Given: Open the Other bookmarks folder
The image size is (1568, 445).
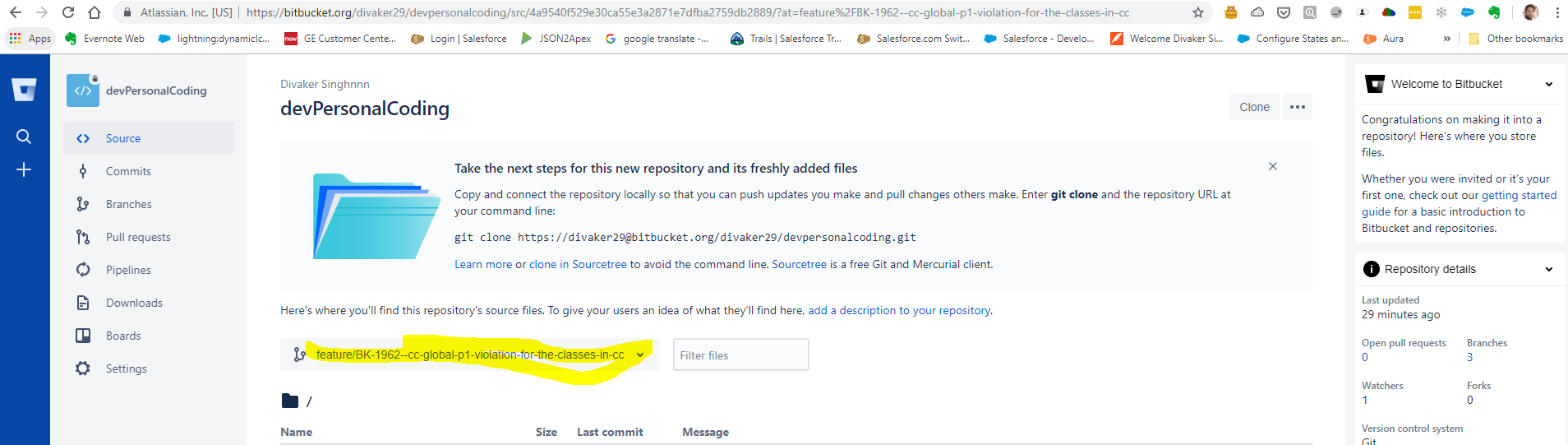Looking at the screenshot, I should click(x=1516, y=39).
